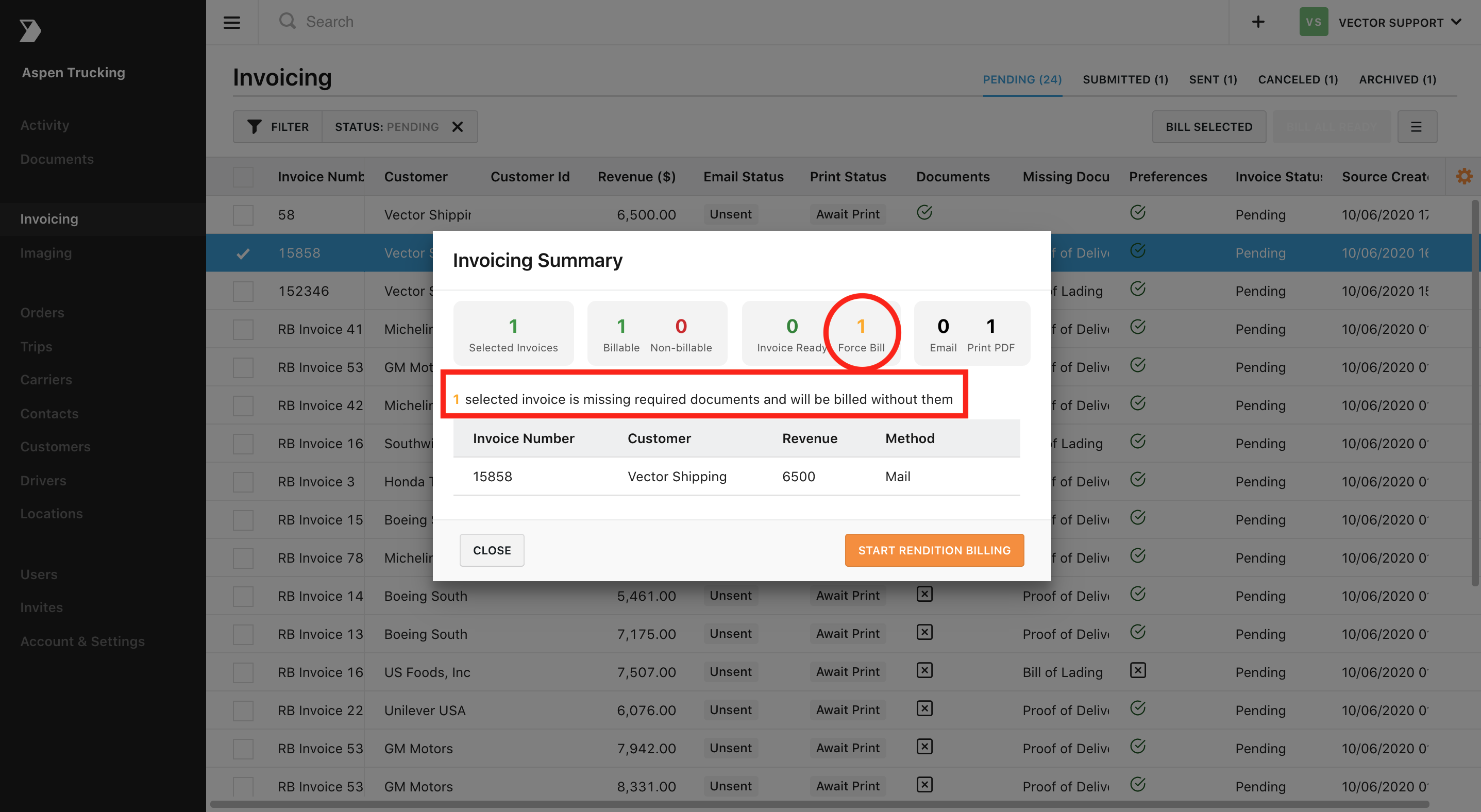Open list options menu icon

1416,126
